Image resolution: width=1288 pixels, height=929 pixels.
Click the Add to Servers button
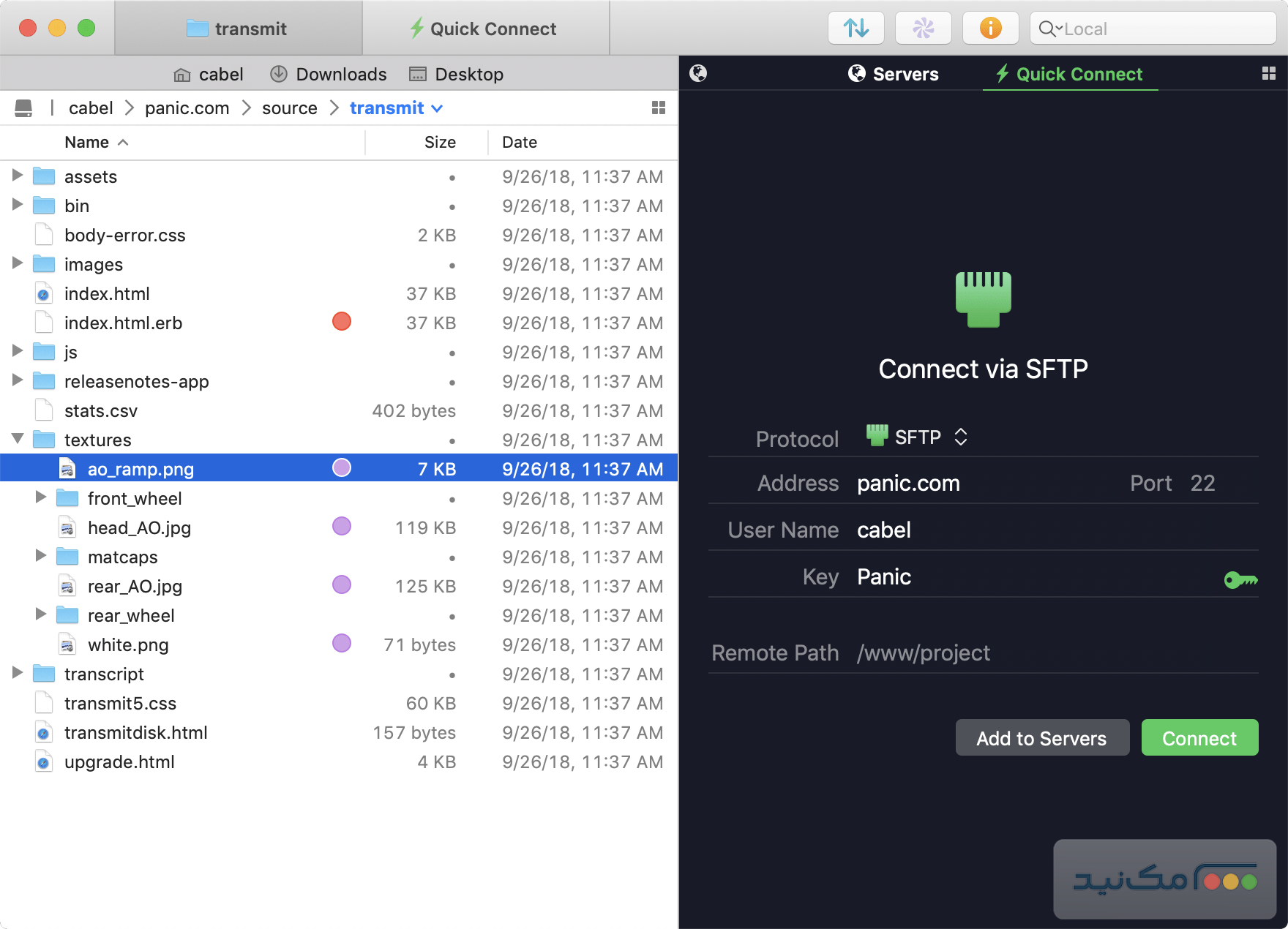1041,738
